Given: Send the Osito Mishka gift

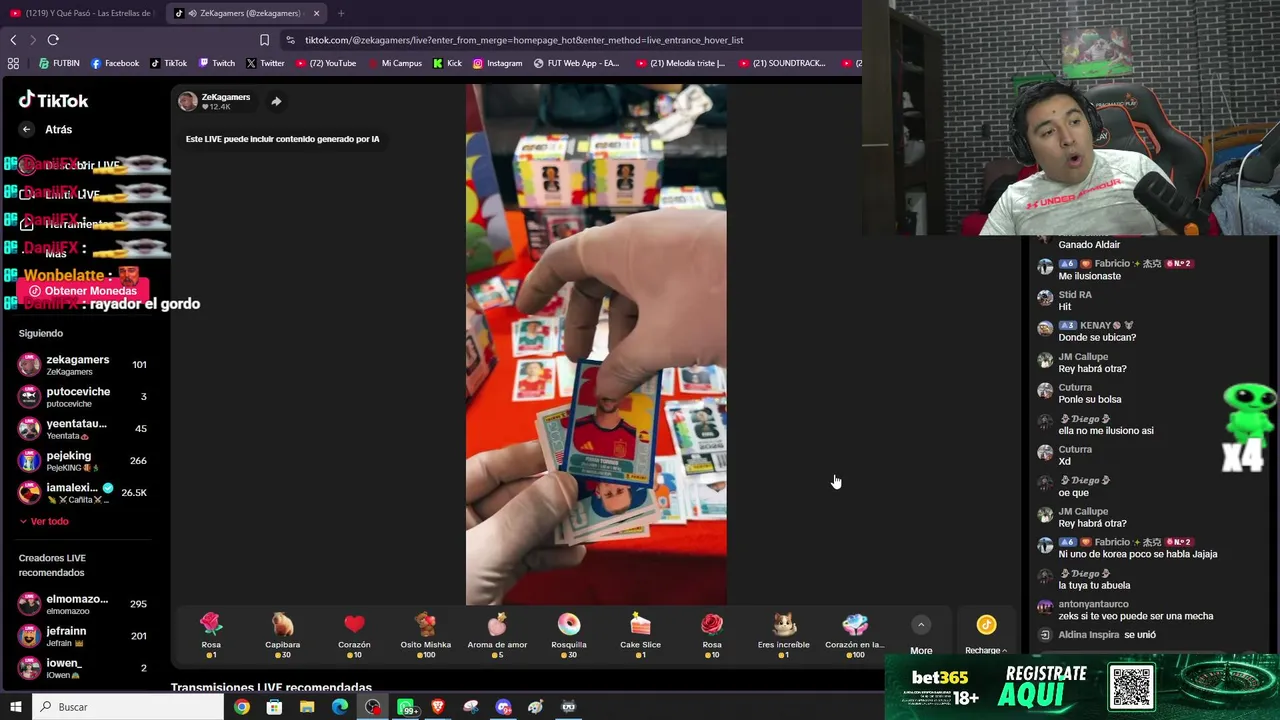Looking at the screenshot, I should 426,635.
